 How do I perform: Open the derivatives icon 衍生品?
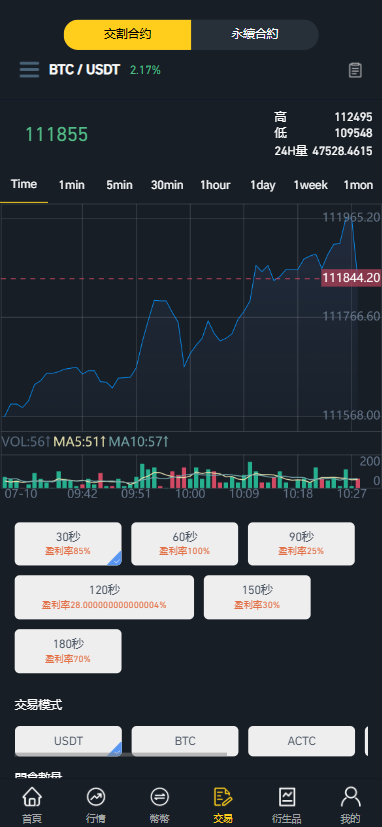(286, 805)
